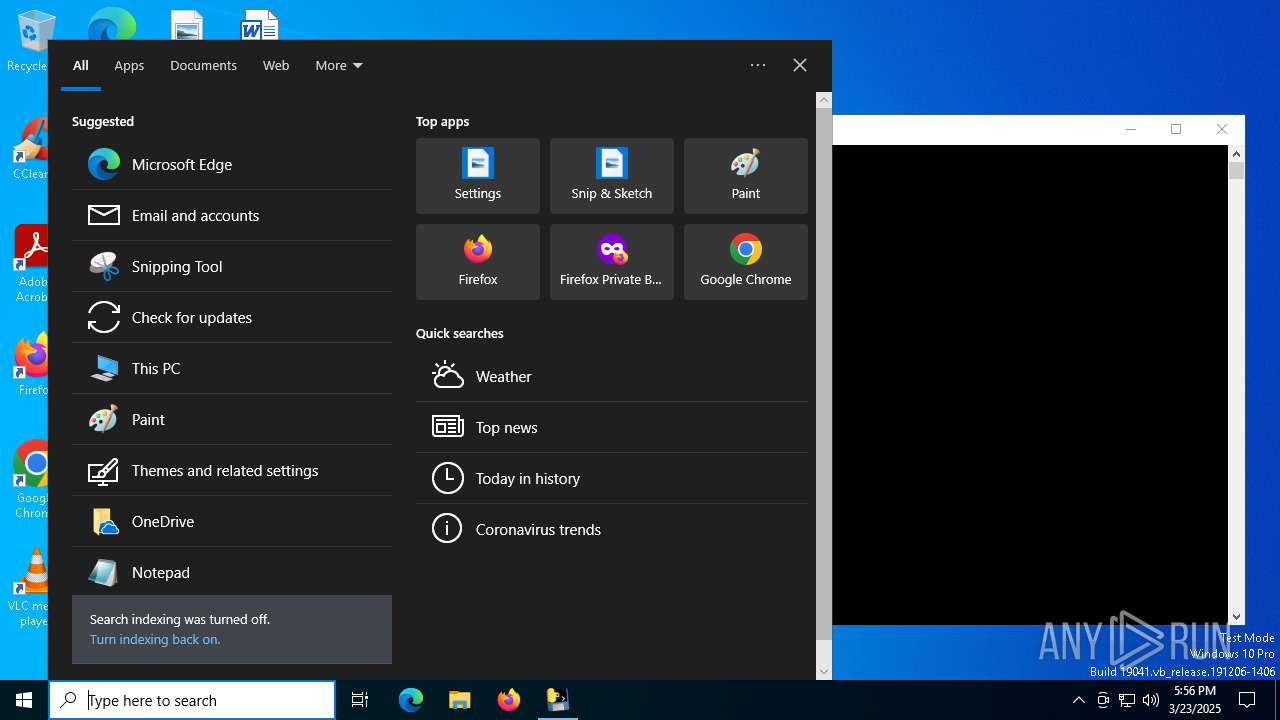Screen dimensions: 1280x720
Task: Expand the More filter dropdown
Action: click(x=338, y=65)
